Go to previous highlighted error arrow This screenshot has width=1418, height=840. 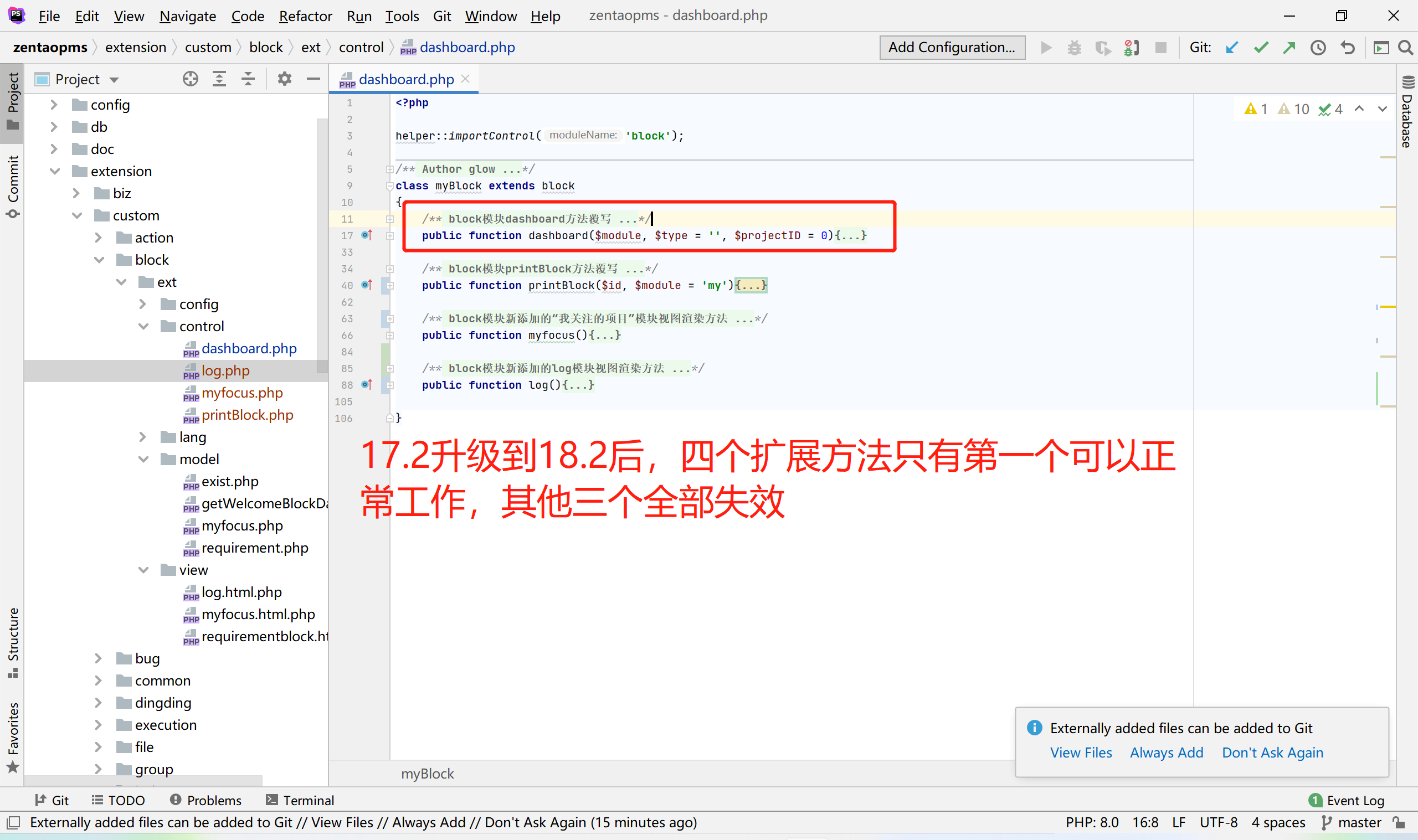(1359, 109)
